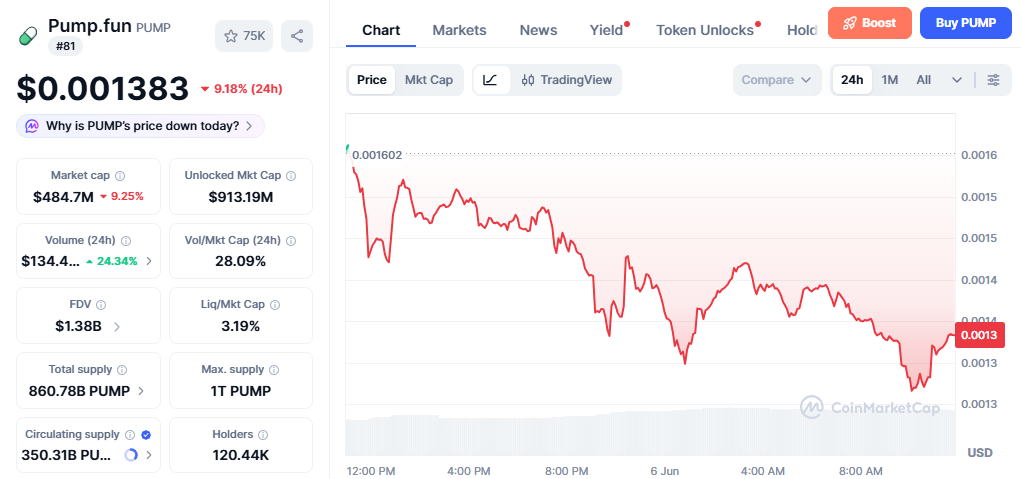Add PUMP to watchlist with star button
Viewport: 1021px width, 479px height.
click(x=244, y=36)
